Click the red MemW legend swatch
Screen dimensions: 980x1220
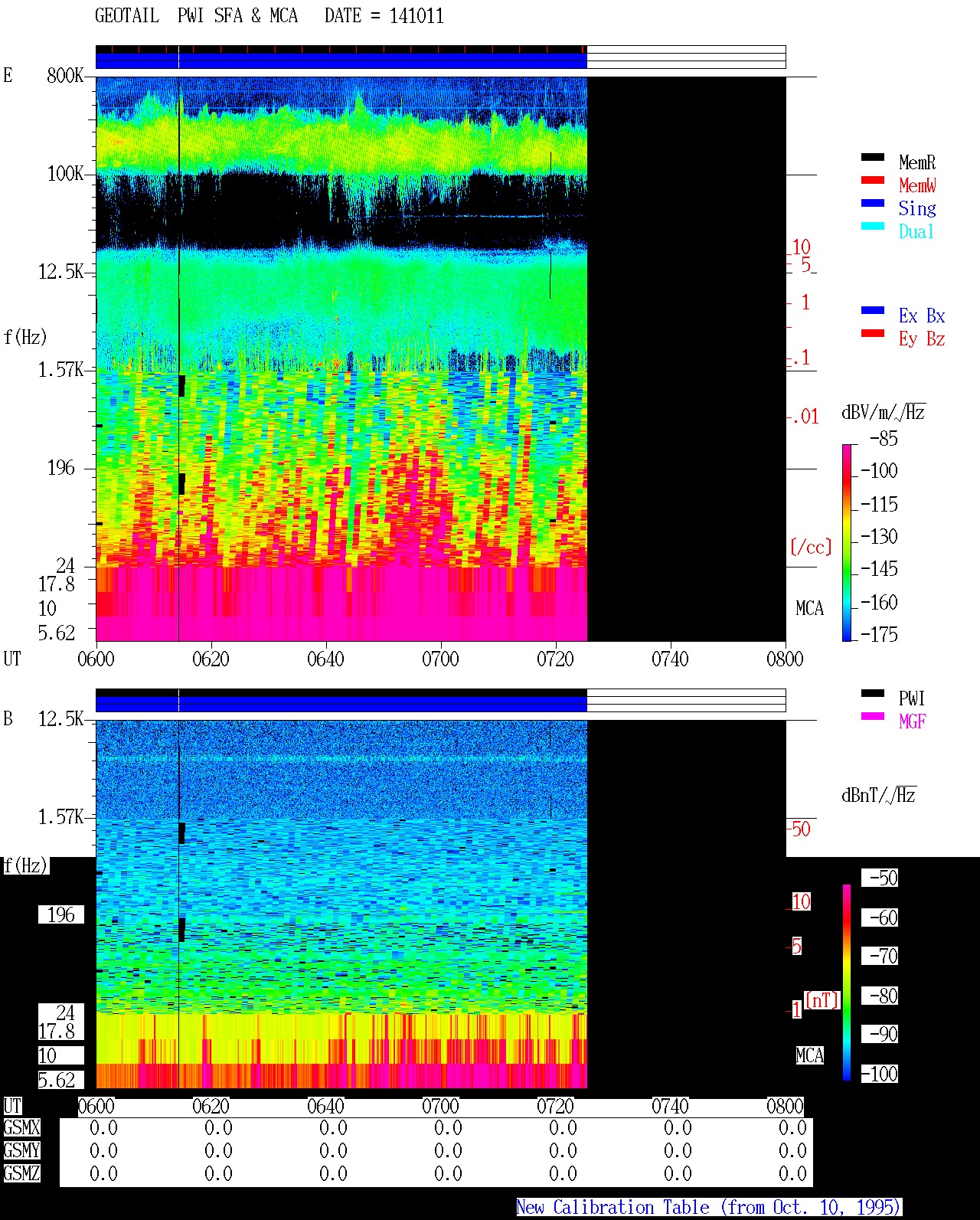pyautogui.click(x=873, y=180)
